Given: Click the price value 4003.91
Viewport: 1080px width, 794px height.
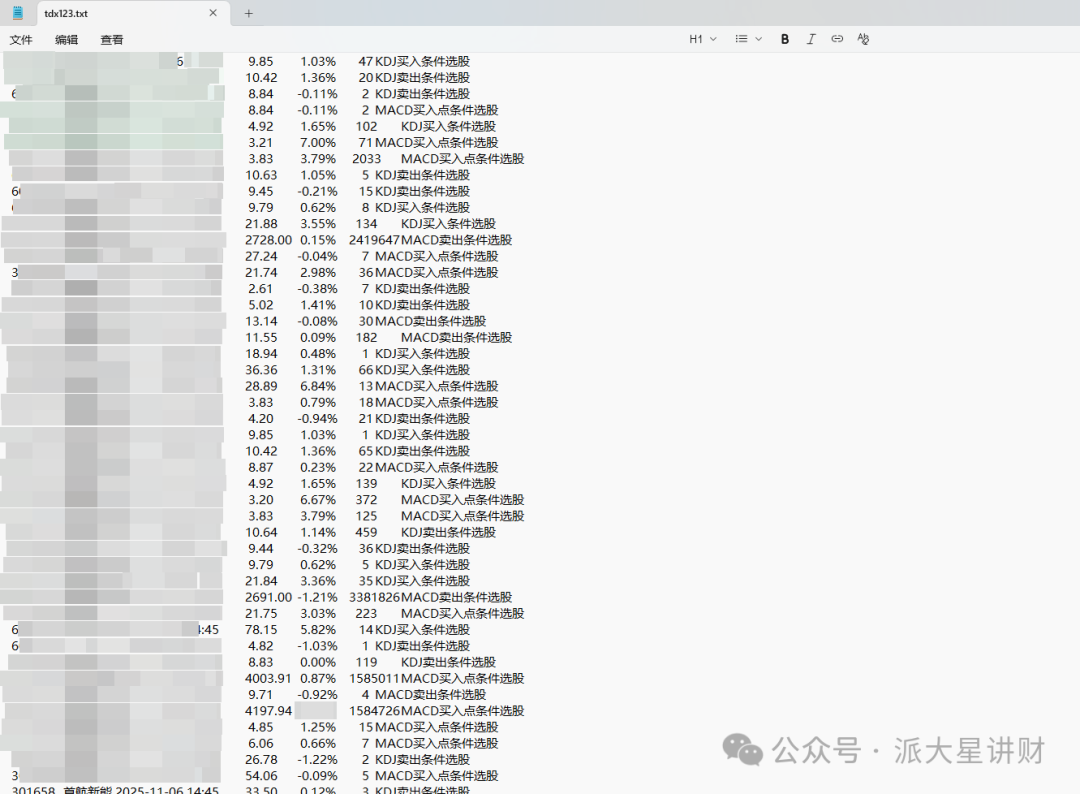Looking at the screenshot, I should 268,678.
